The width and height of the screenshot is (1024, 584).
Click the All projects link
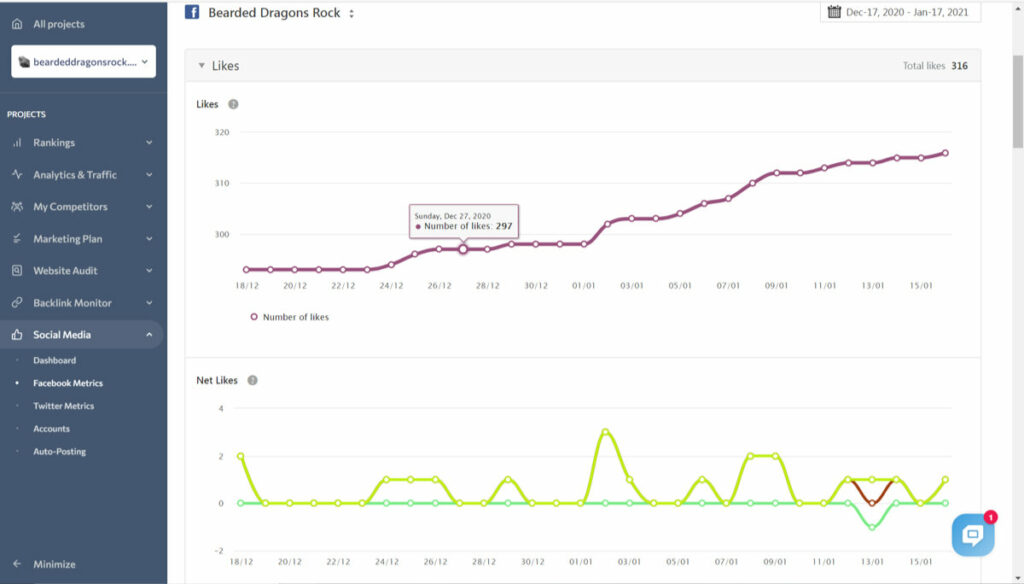point(59,24)
